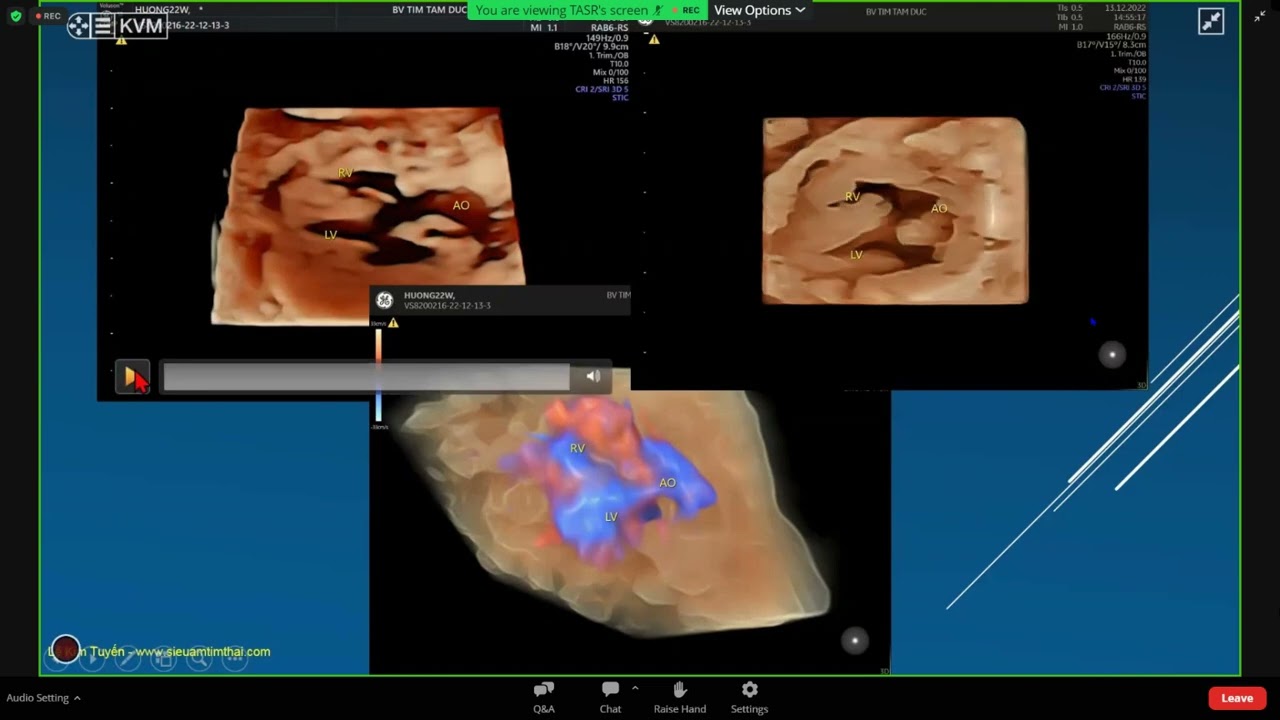Click the green encryption shield icon
The width and height of the screenshot is (1280, 720).
(x=16, y=16)
